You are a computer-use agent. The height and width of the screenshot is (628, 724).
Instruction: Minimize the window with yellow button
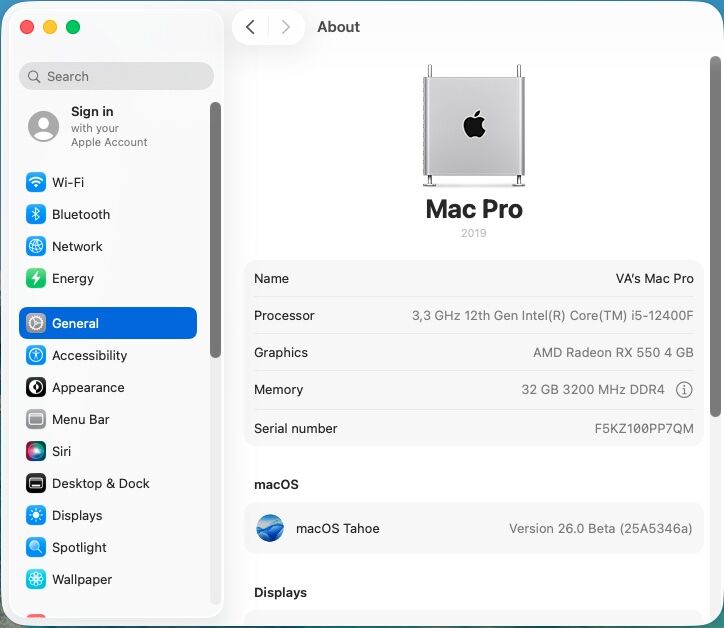(x=50, y=27)
